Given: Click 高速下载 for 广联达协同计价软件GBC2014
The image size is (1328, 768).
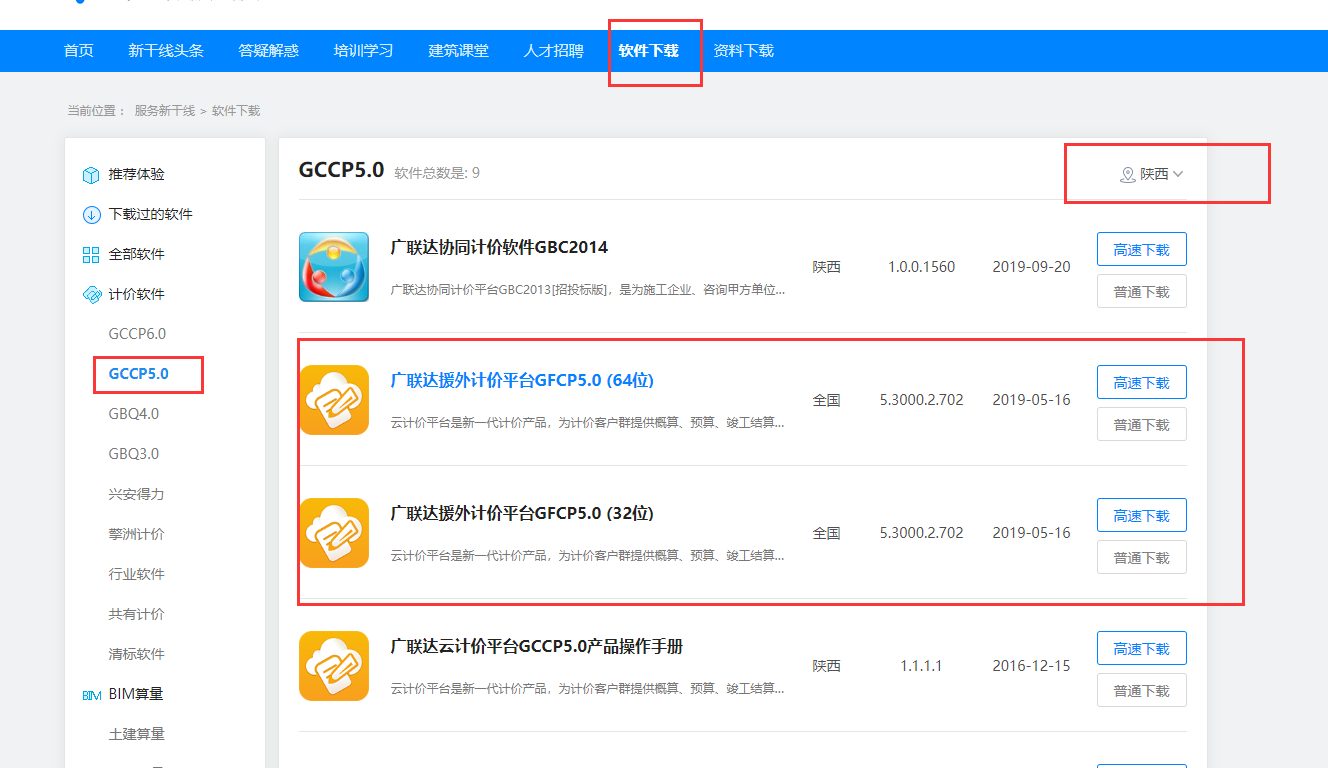Looking at the screenshot, I should click(x=1142, y=250).
